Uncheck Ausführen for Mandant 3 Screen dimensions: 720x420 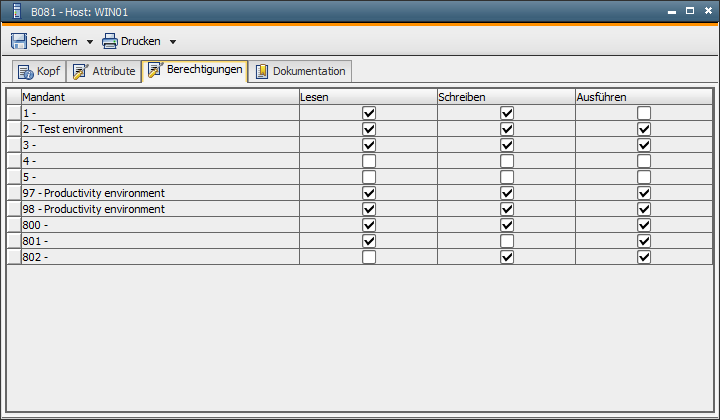[x=644, y=145]
